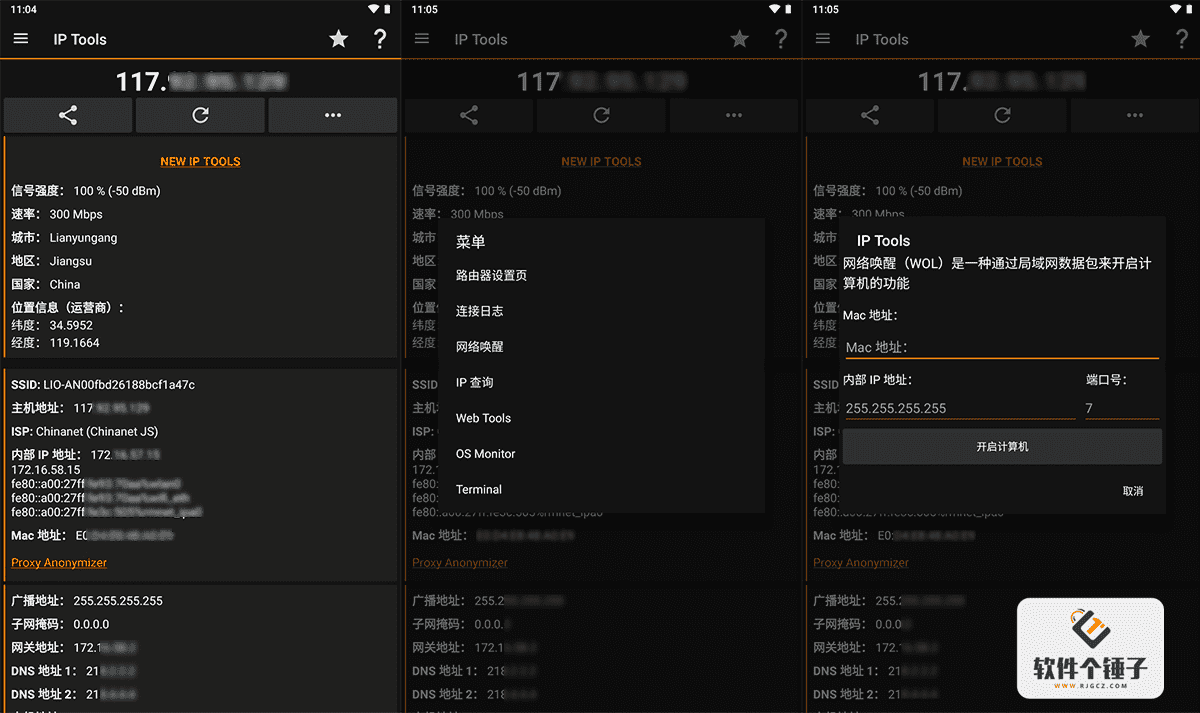Open hamburger menu in left IP Tools screen
Image resolution: width=1200 pixels, height=713 pixels.
pyautogui.click(x=21, y=39)
